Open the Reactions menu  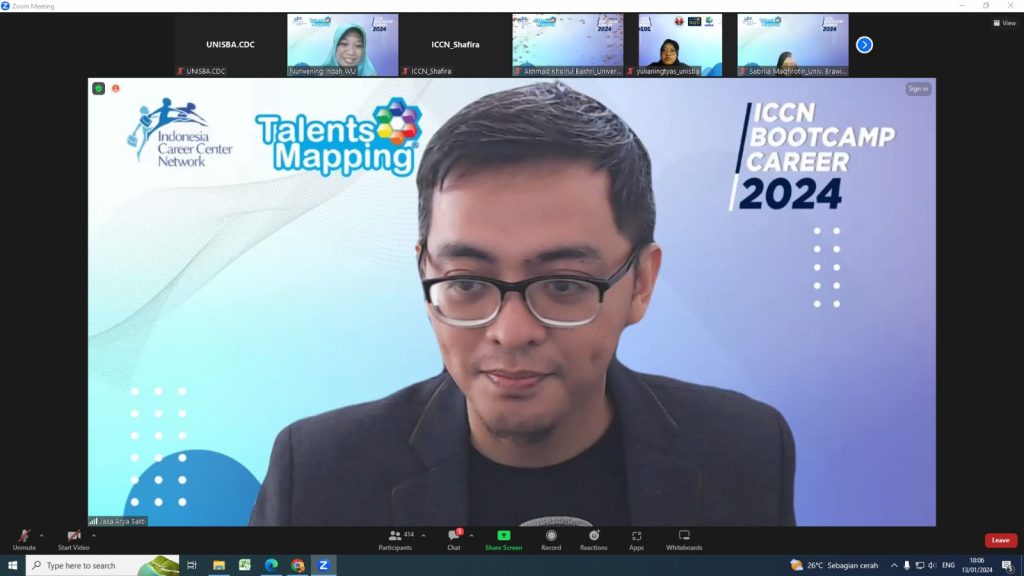pyautogui.click(x=593, y=538)
